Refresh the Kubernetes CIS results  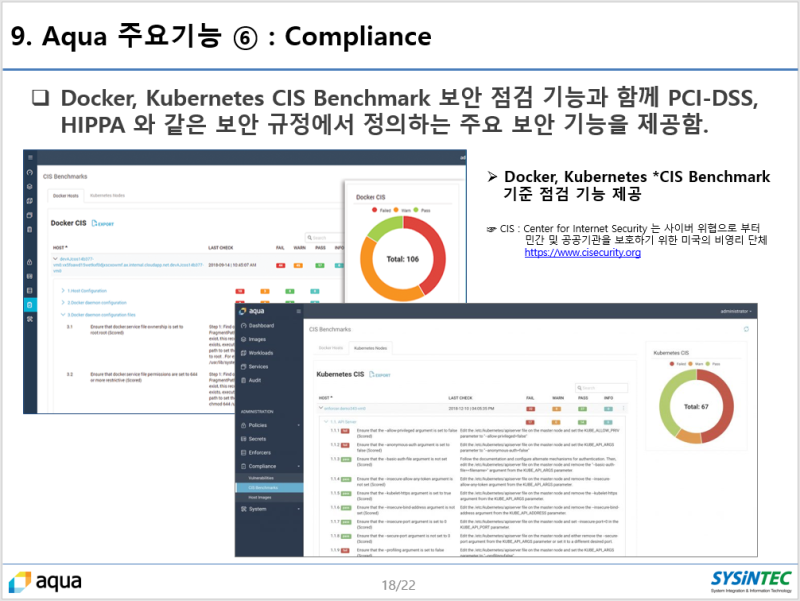click(747, 327)
